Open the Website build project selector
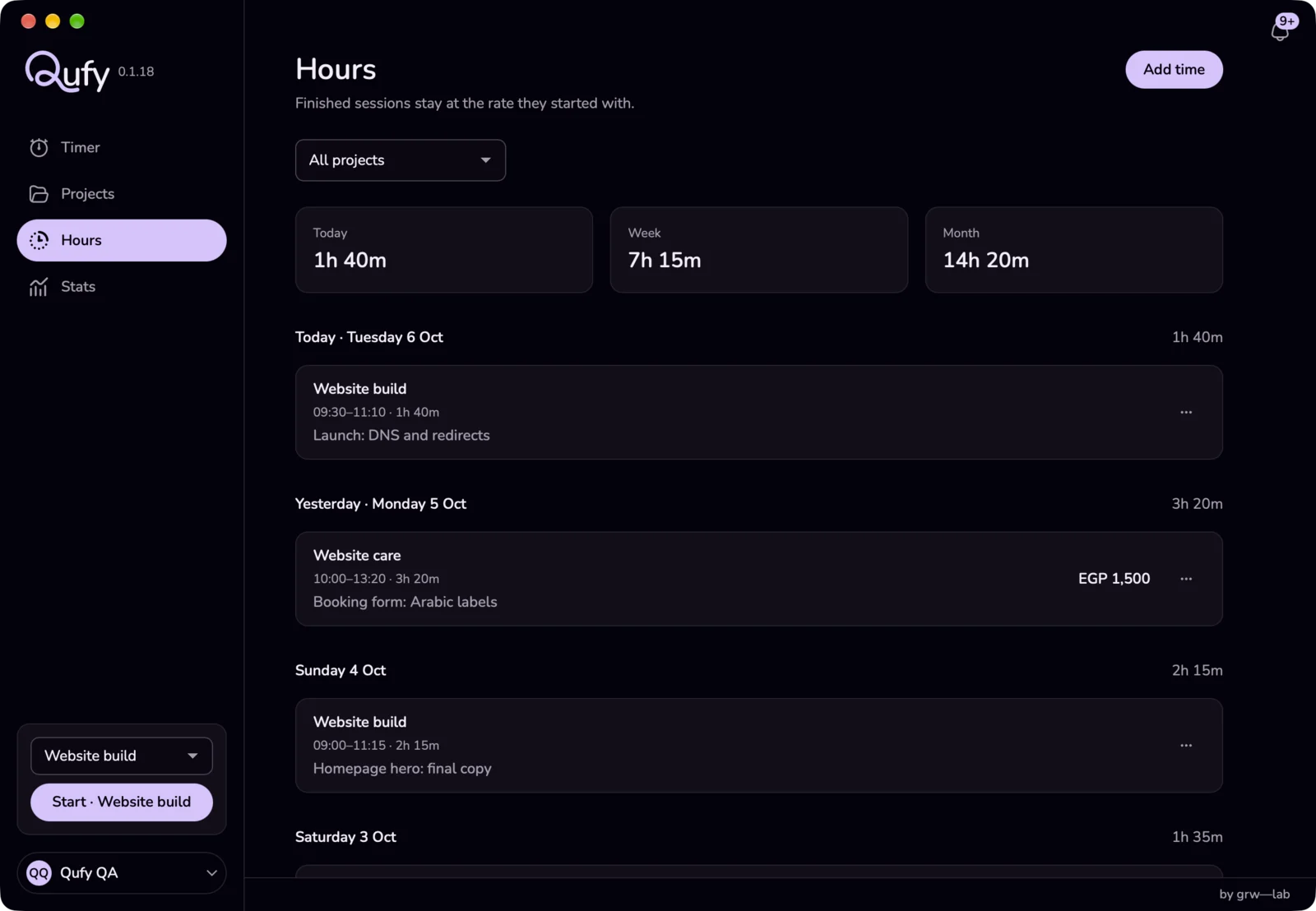This screenshot has height=911, width=1316. [122, 756]
